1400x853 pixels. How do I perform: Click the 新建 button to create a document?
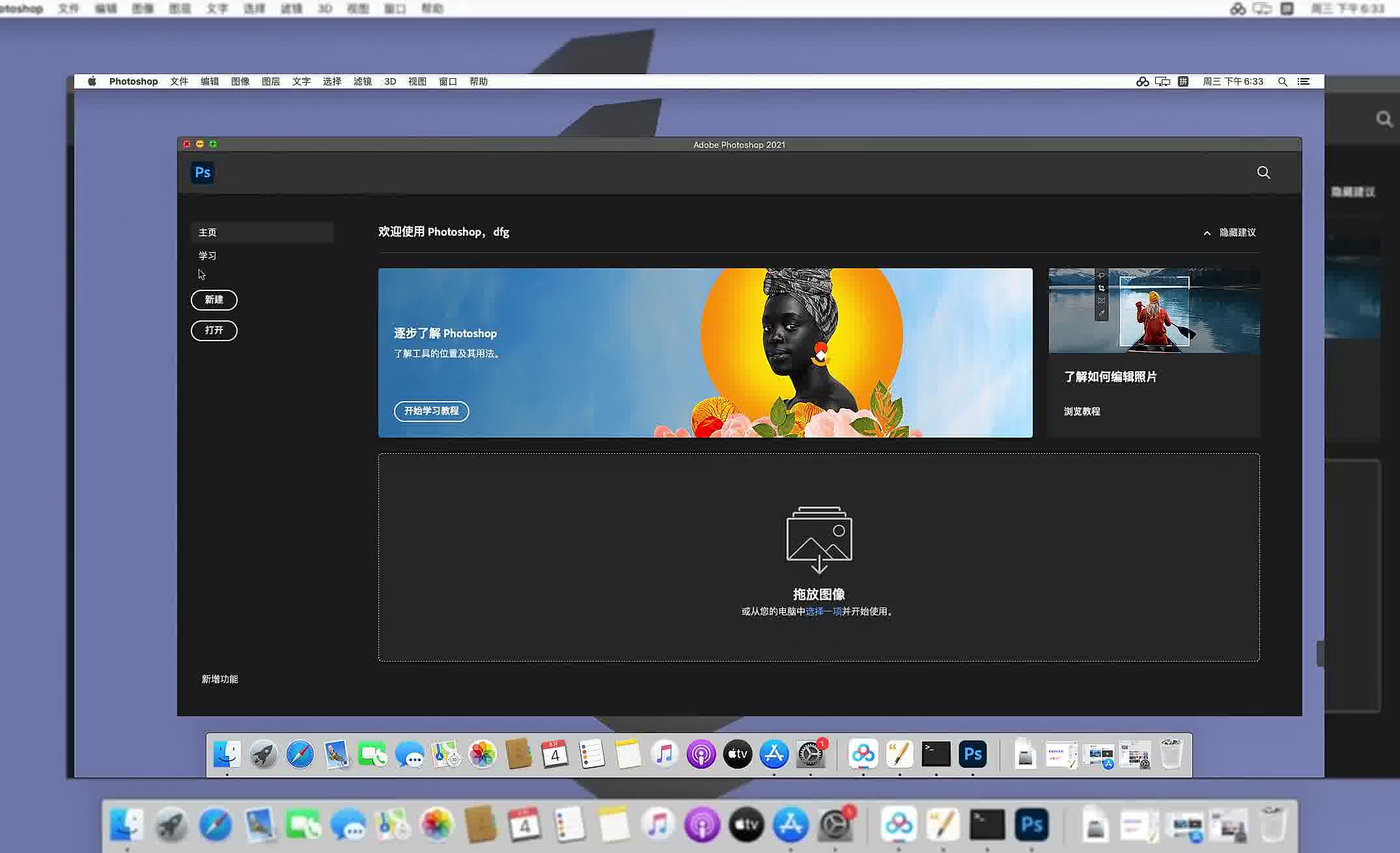pos(214,300)
